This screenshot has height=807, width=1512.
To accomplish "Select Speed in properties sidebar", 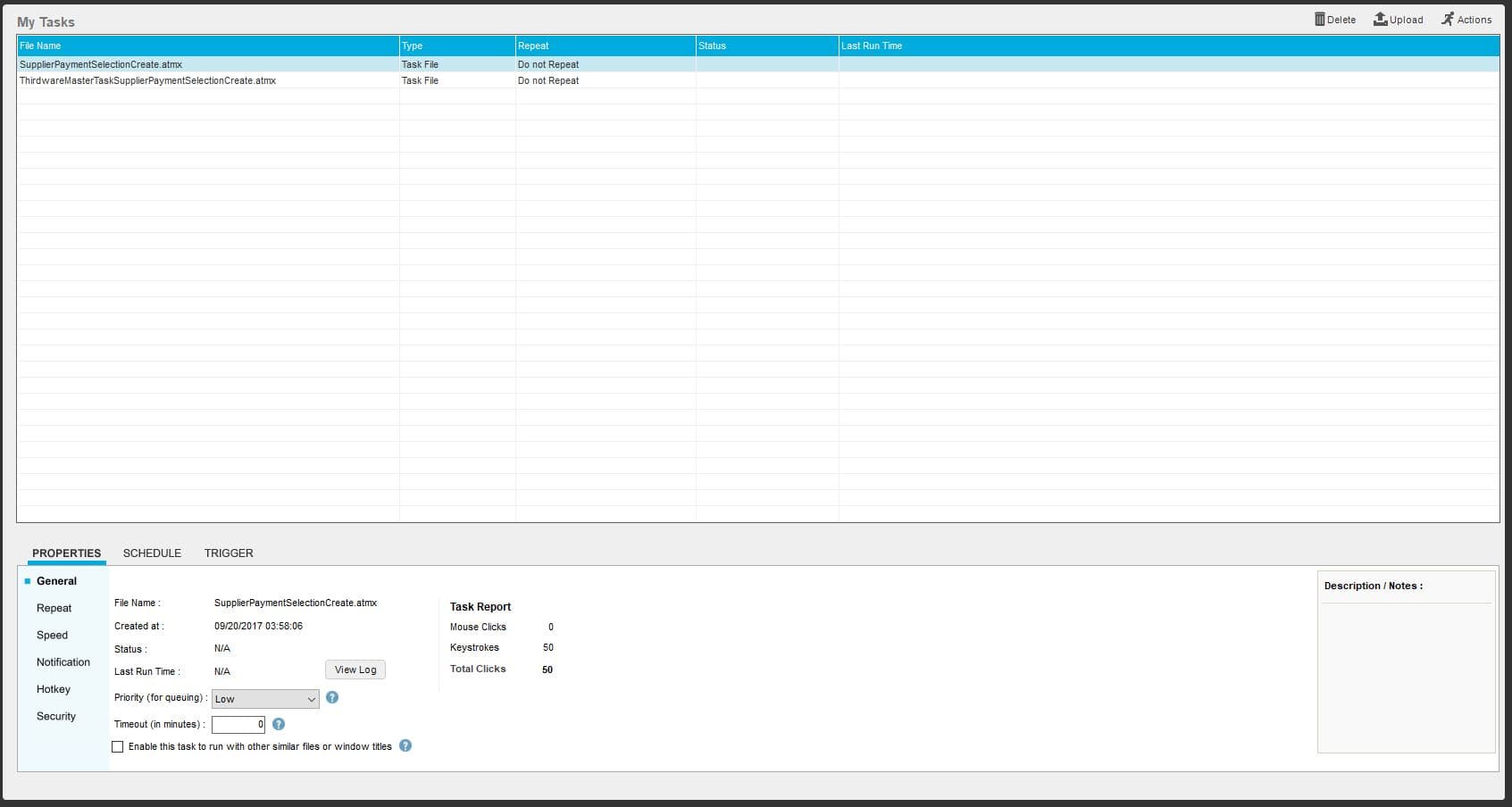I will point(52,635).
